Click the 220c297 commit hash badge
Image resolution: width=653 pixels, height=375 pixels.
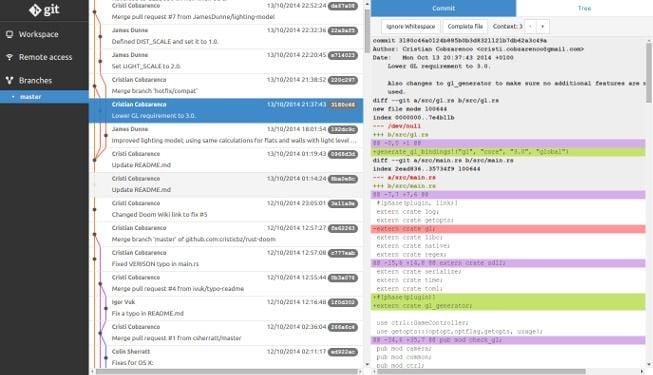coord(343,80)
